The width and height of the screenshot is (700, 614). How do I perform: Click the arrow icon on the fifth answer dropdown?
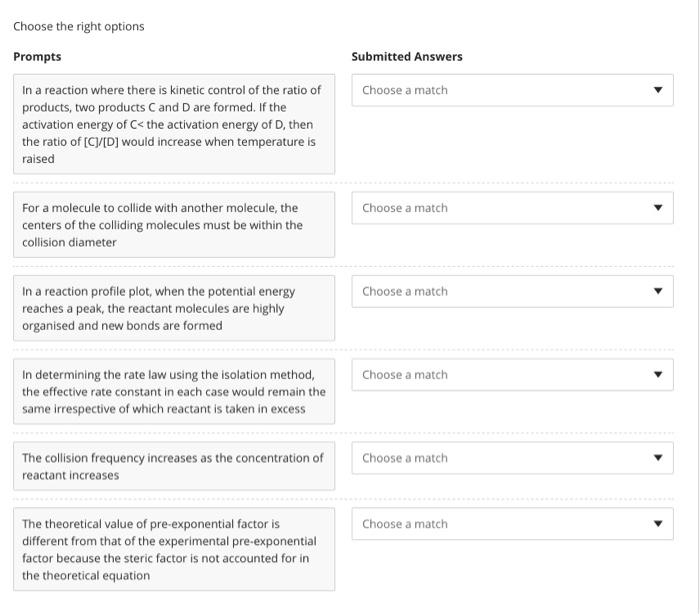click(x=657, y=458)
